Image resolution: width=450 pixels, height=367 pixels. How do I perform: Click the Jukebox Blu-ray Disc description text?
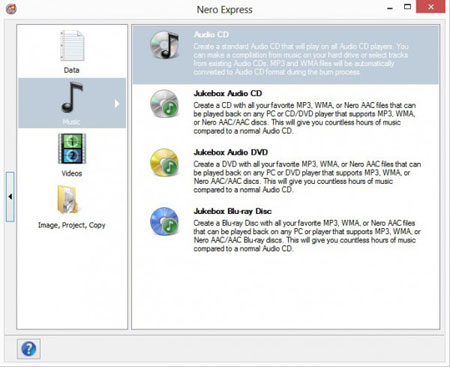coord(307,236)
